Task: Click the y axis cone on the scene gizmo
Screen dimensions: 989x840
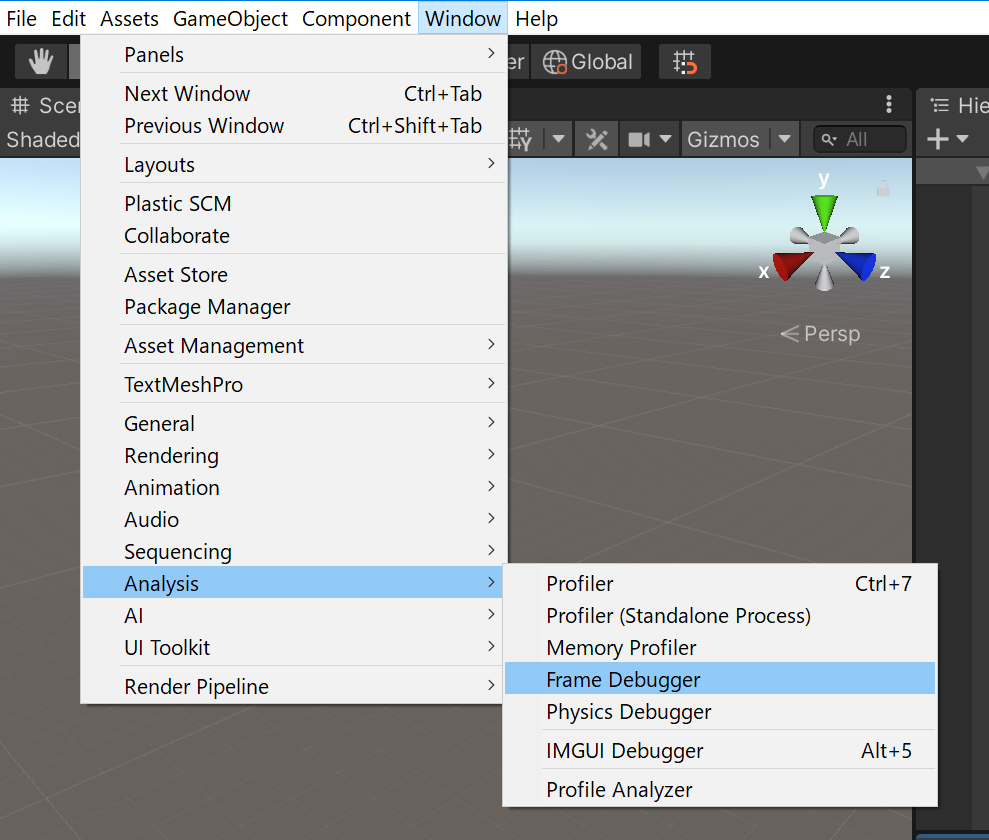Action: [823, 207]
